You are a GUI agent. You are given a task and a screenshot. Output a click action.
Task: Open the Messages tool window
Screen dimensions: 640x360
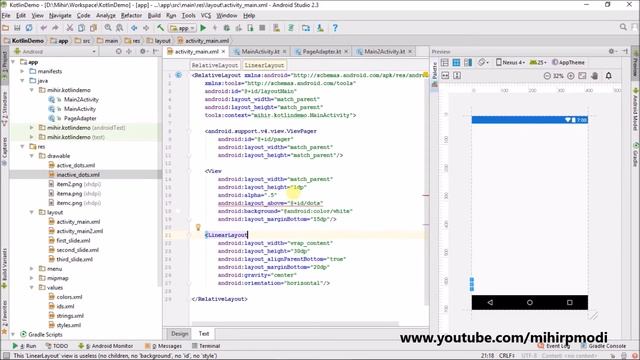[x=163, y=346]
